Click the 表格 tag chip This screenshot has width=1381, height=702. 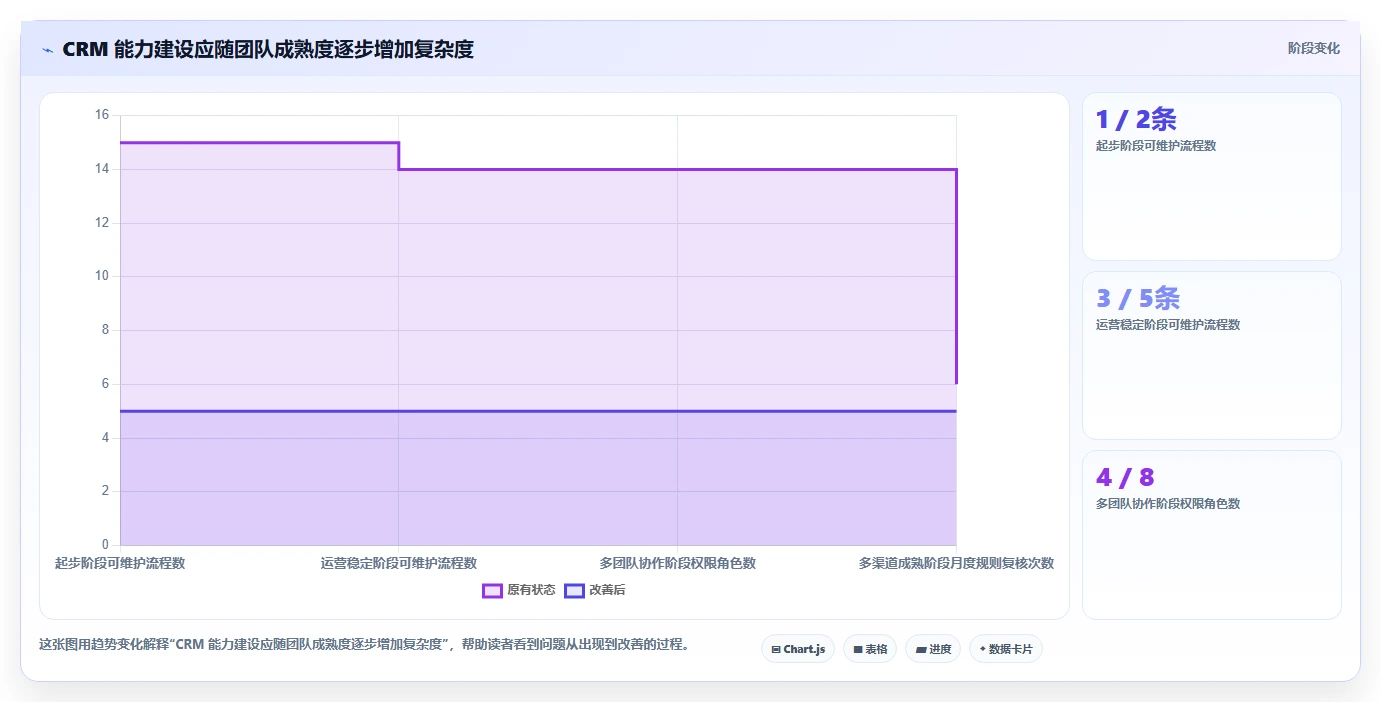coord(870,649)
